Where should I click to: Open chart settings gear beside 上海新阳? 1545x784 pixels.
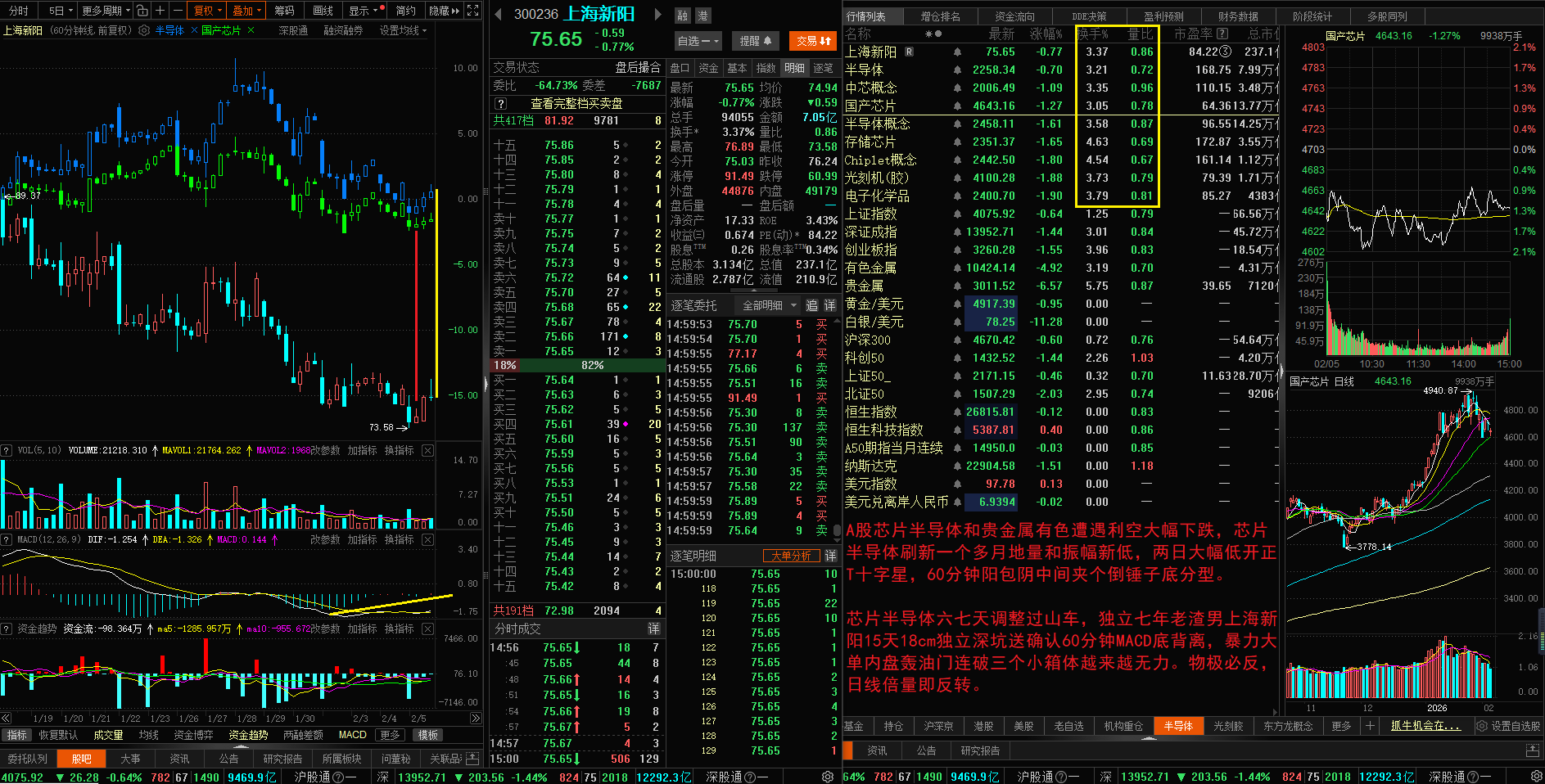(144, 30)
